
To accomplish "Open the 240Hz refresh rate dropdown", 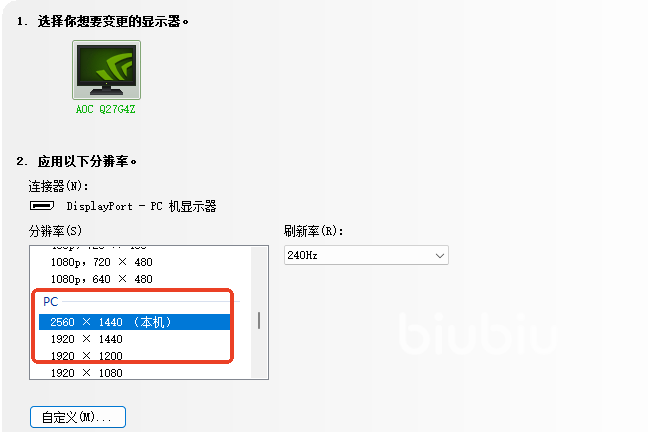I will [x=366, y=255].
